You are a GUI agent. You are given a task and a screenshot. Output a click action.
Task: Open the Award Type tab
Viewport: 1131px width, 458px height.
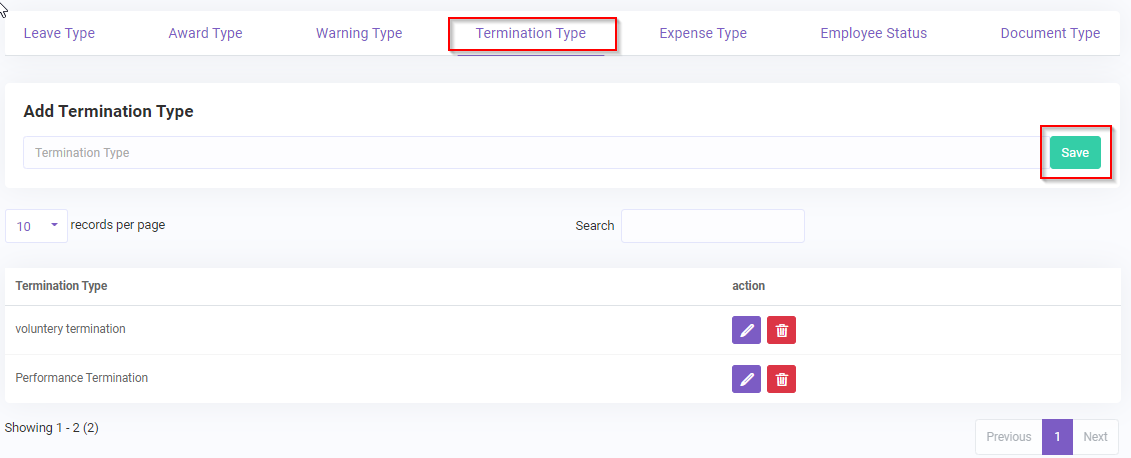click(x=205, y=33)
